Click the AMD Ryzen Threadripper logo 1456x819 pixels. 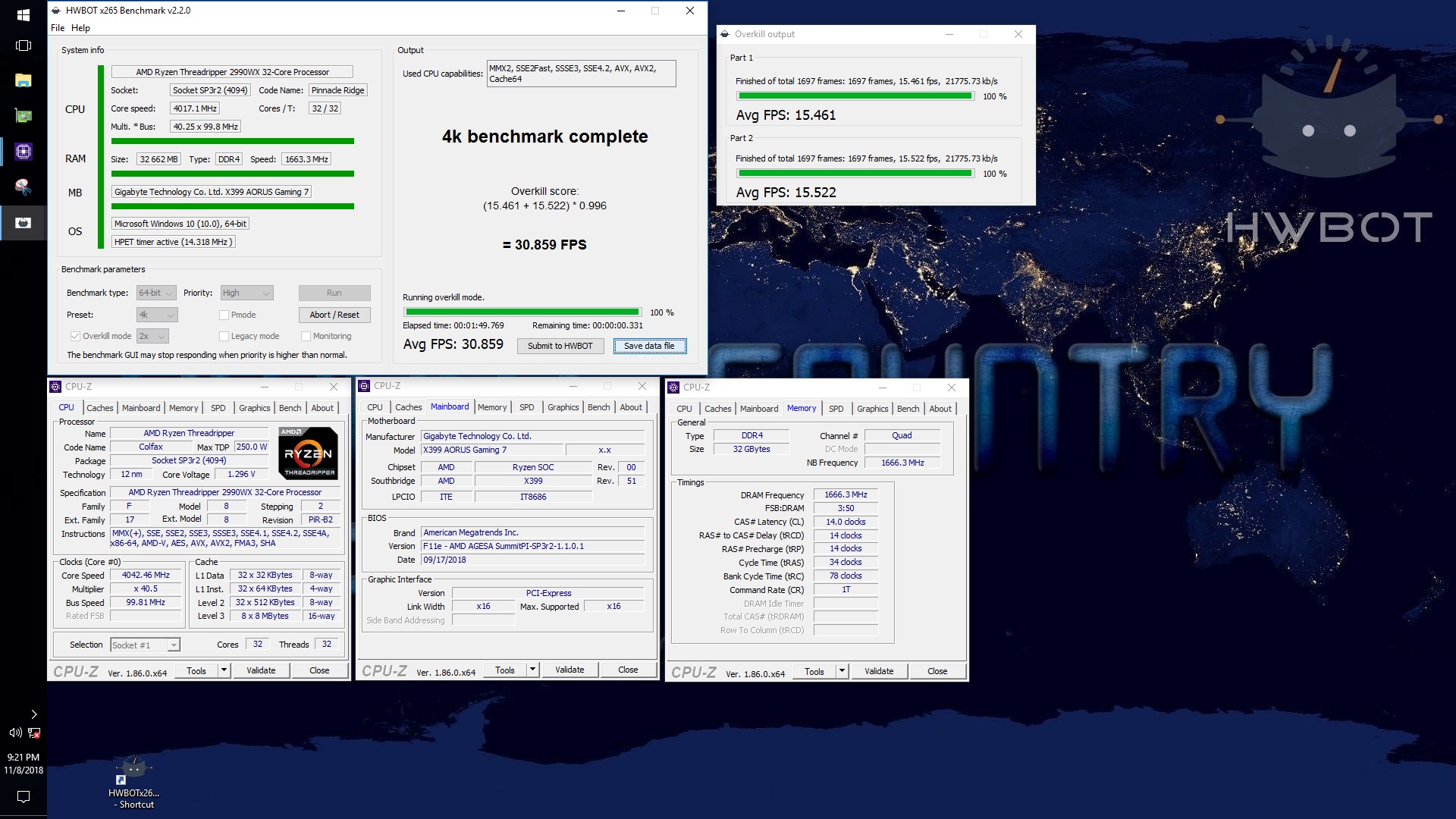(308, 453)
